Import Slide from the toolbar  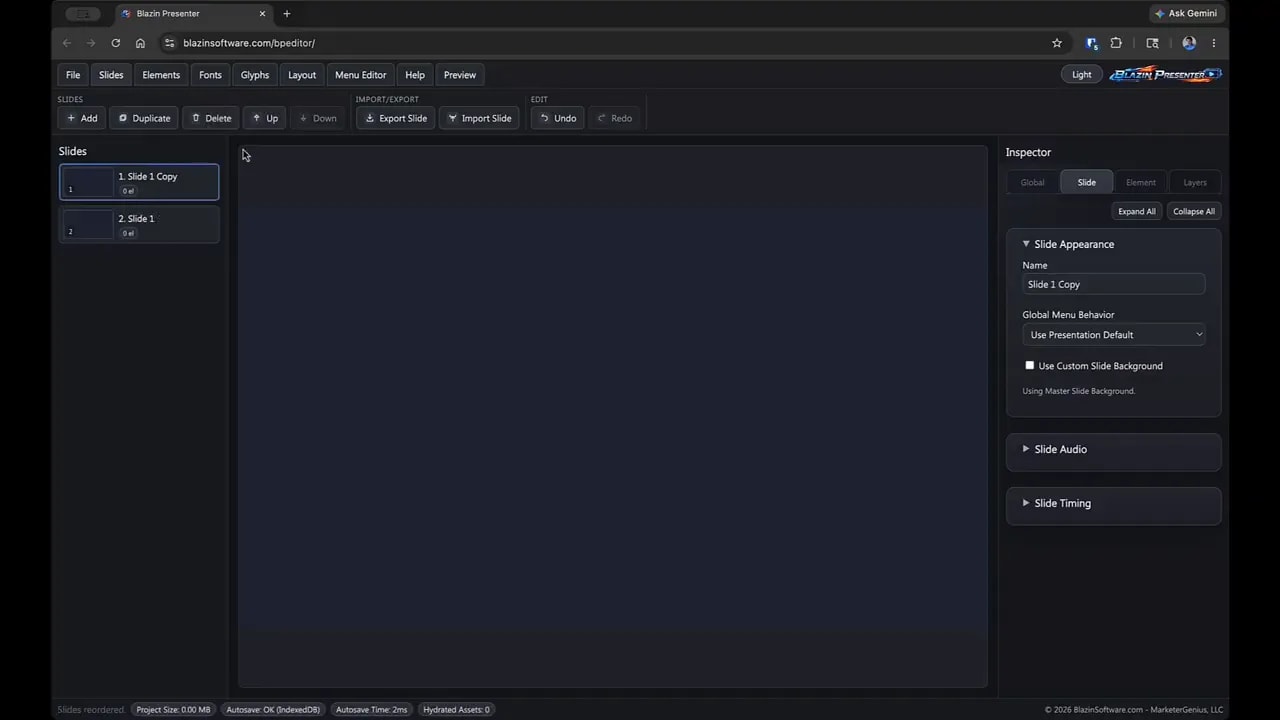coord(479,118)
